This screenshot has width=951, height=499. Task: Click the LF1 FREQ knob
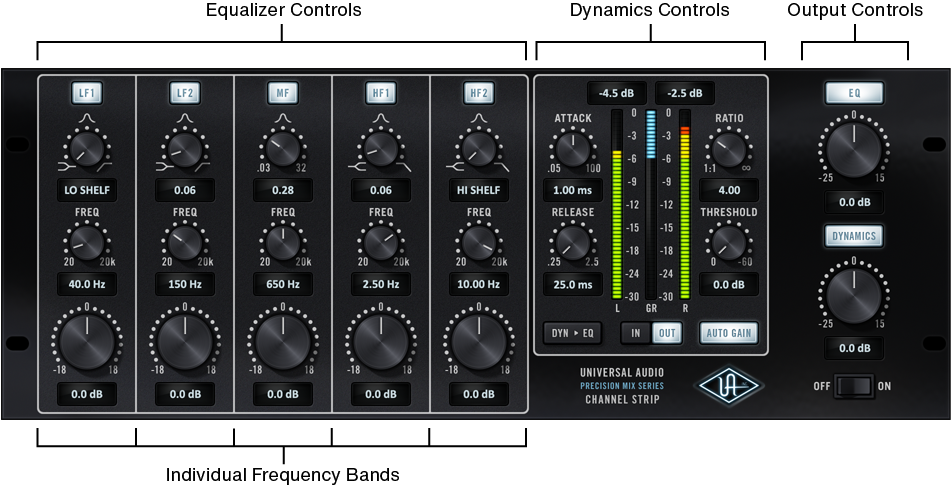tap(87, 243)
